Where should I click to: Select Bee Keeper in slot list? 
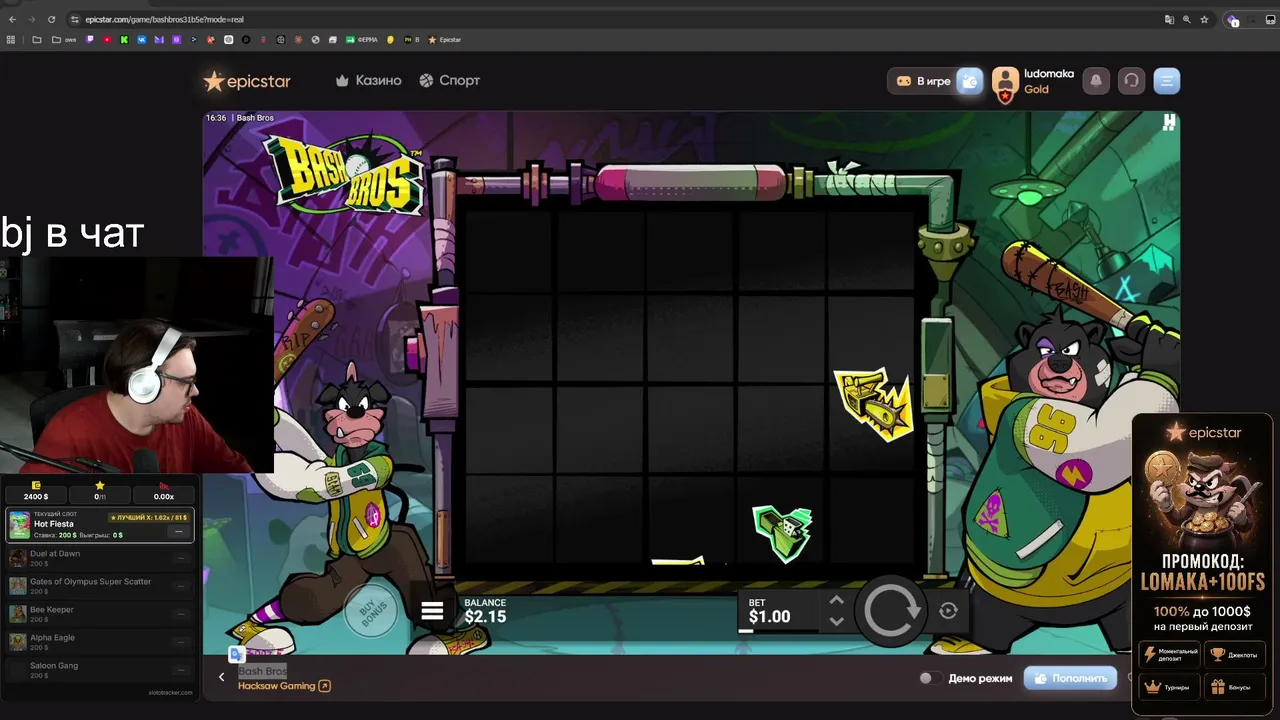(x=99, y=614)
